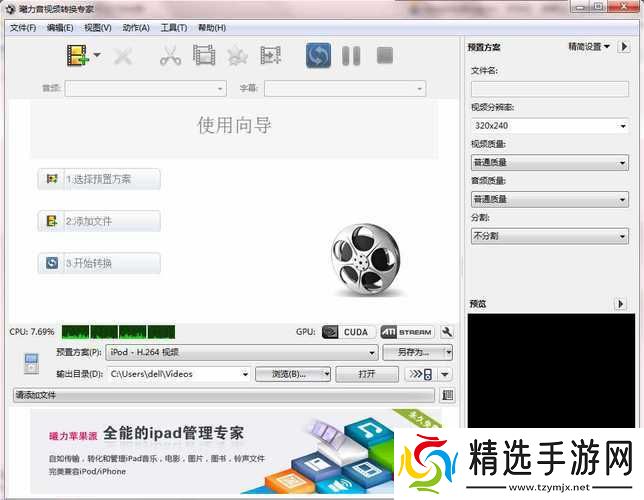Click the filmstrip effects icon
The image size is (644, 500).
pos(204,55)
